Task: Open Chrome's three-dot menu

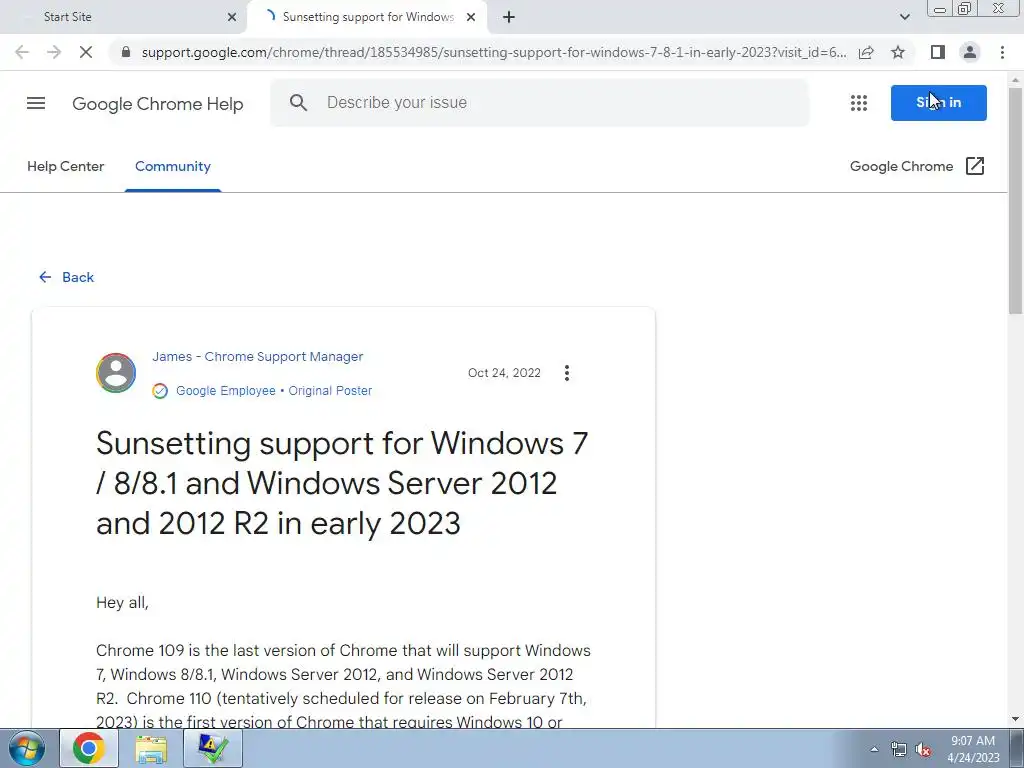Action: tap(1002, 52)
